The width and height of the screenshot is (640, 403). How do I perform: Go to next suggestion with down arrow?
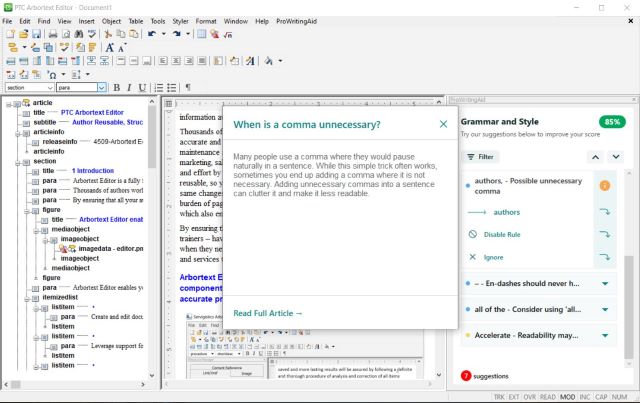point(616,157)
